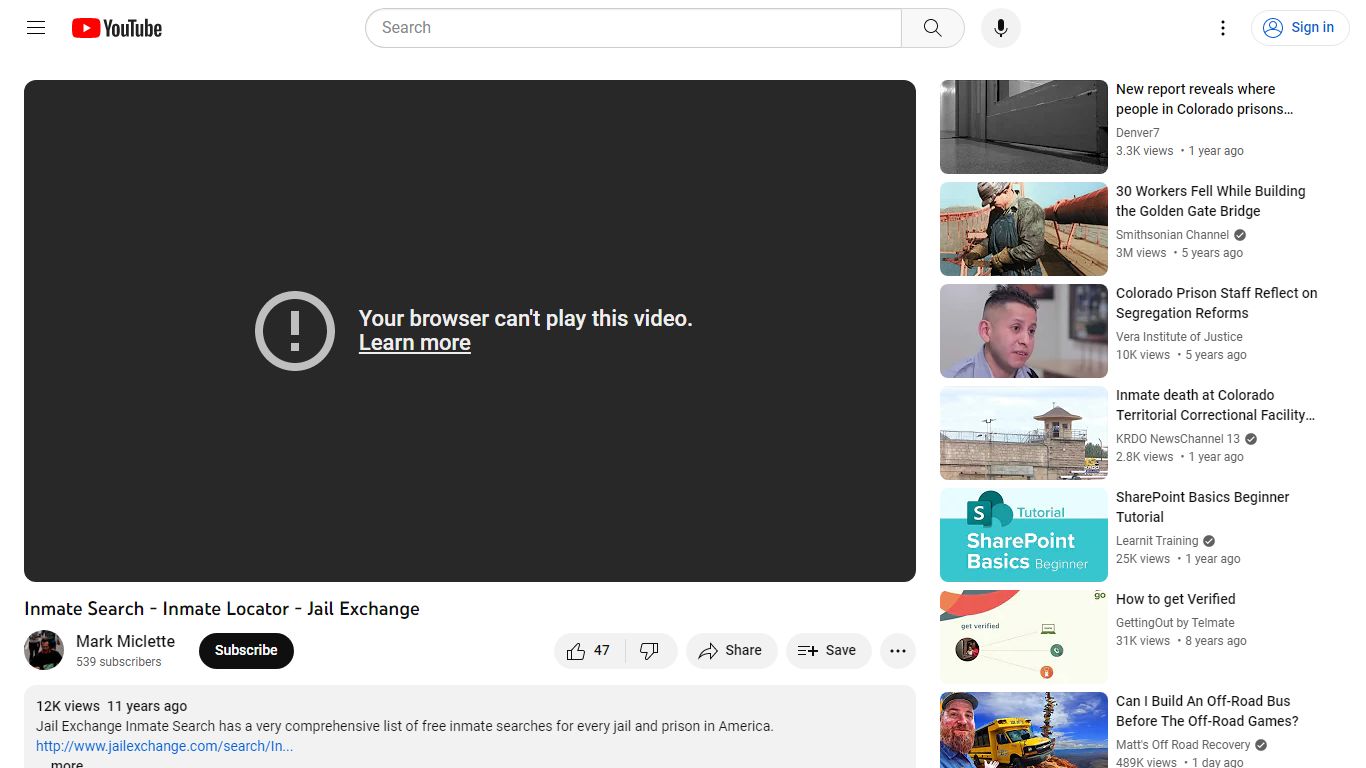Open How to get Verified thumbnail

click(x=1024, y=637)
